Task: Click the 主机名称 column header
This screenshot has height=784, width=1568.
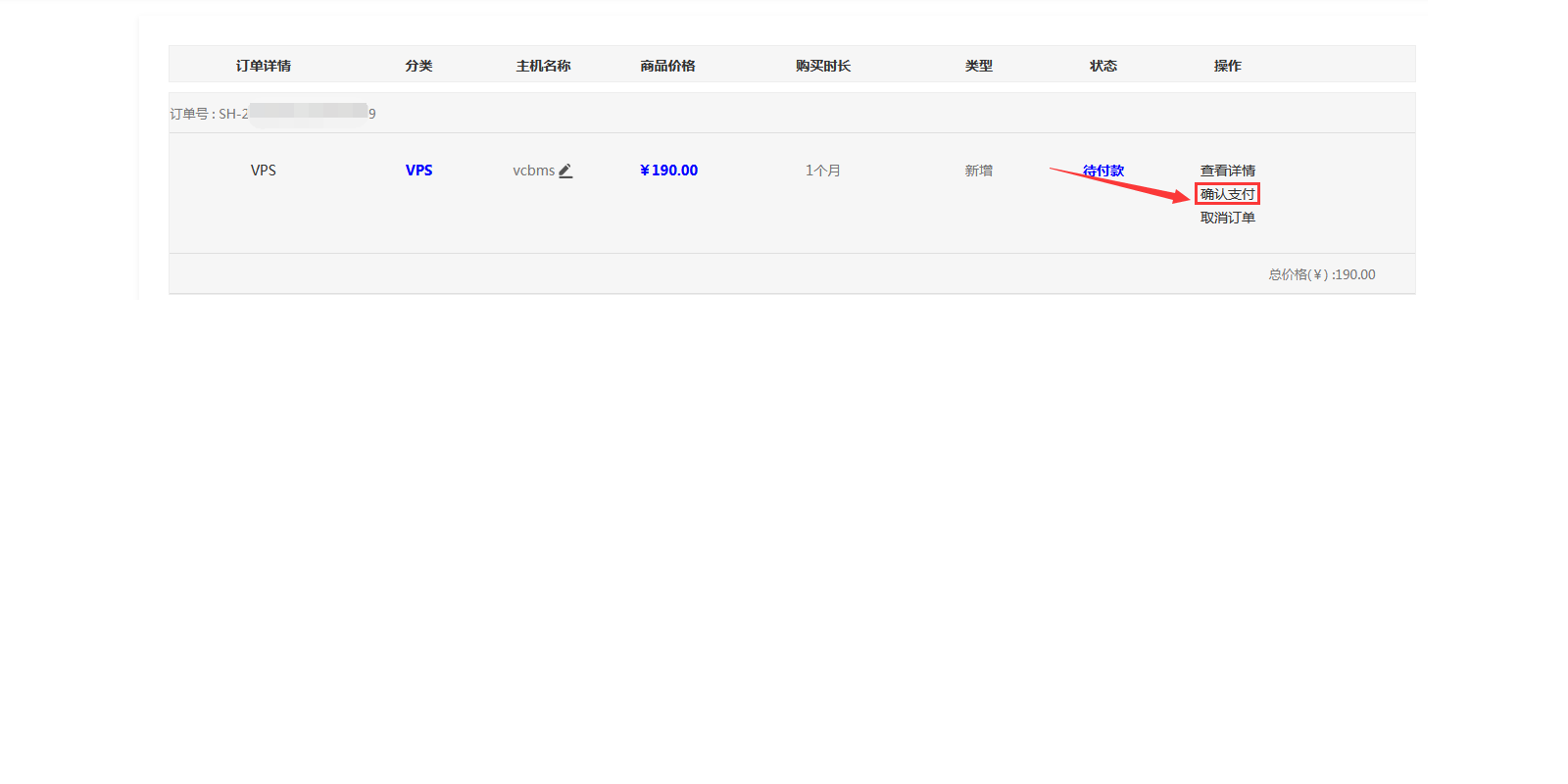Action: click(543, 66)
